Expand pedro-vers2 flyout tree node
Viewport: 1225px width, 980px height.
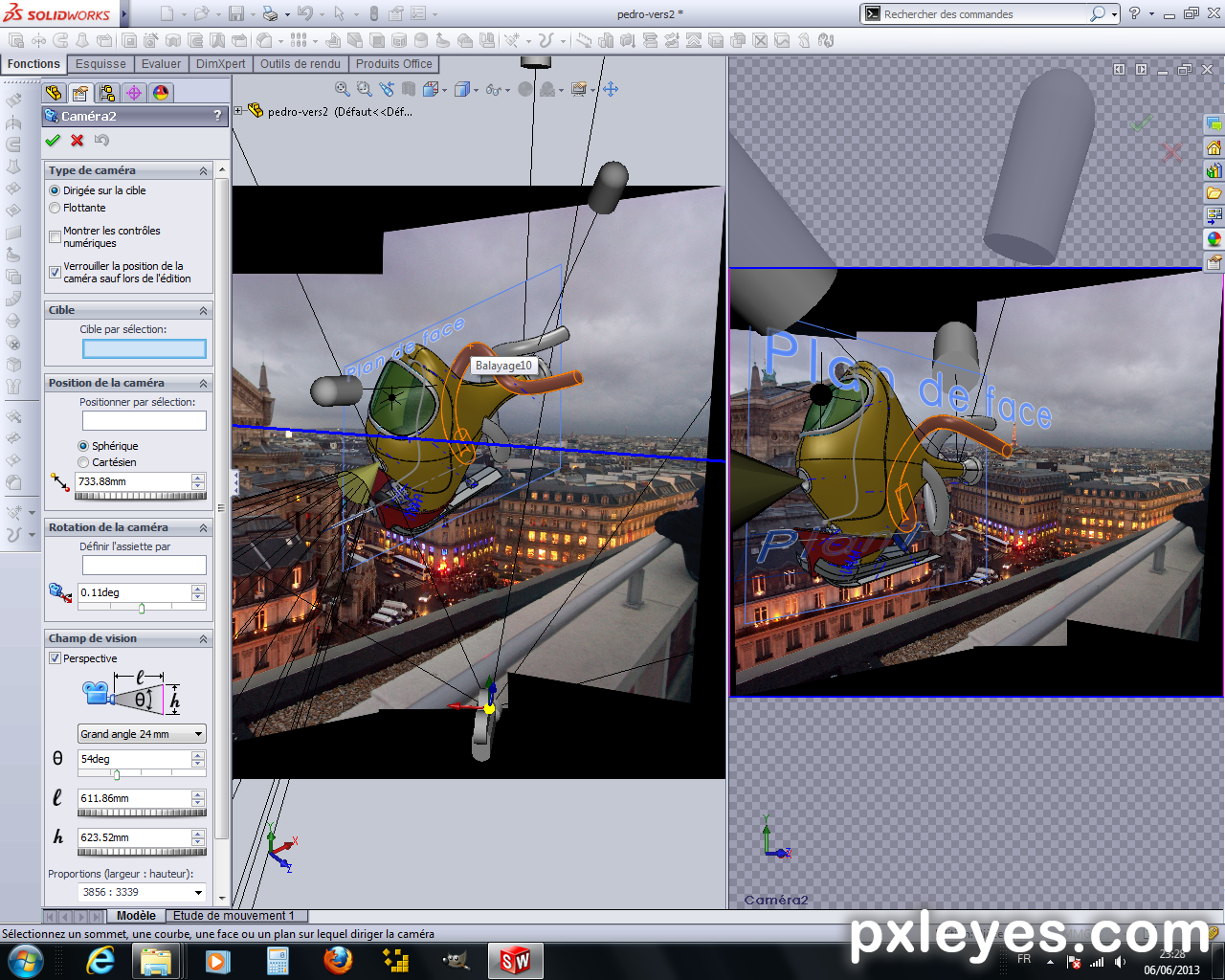[238, 110]
